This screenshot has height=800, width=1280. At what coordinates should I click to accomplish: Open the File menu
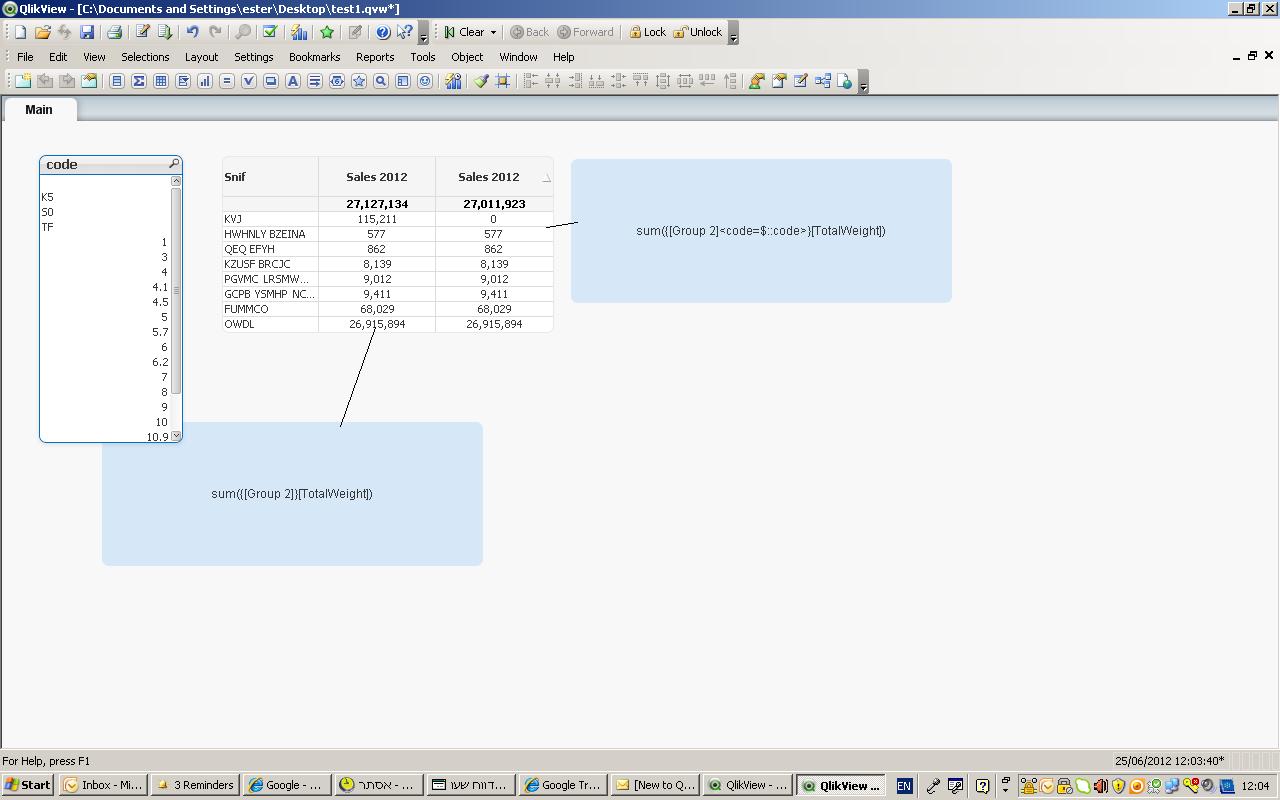pos(25,57)
